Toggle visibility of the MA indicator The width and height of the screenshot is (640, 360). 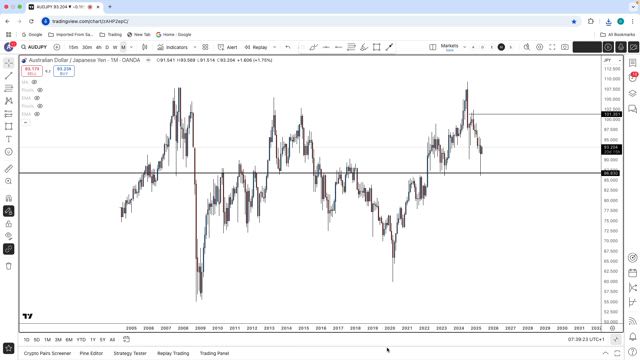click(34, 82)
